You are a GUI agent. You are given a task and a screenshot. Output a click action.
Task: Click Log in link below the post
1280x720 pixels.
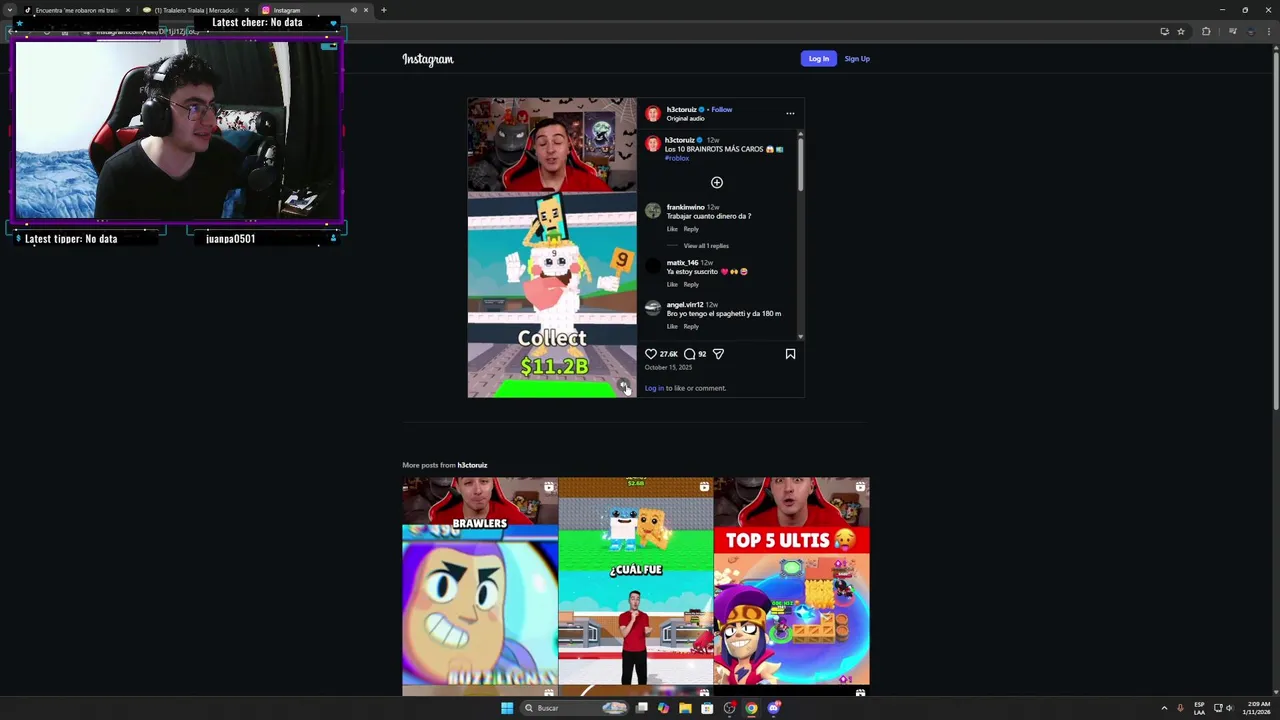click(654, 388)
